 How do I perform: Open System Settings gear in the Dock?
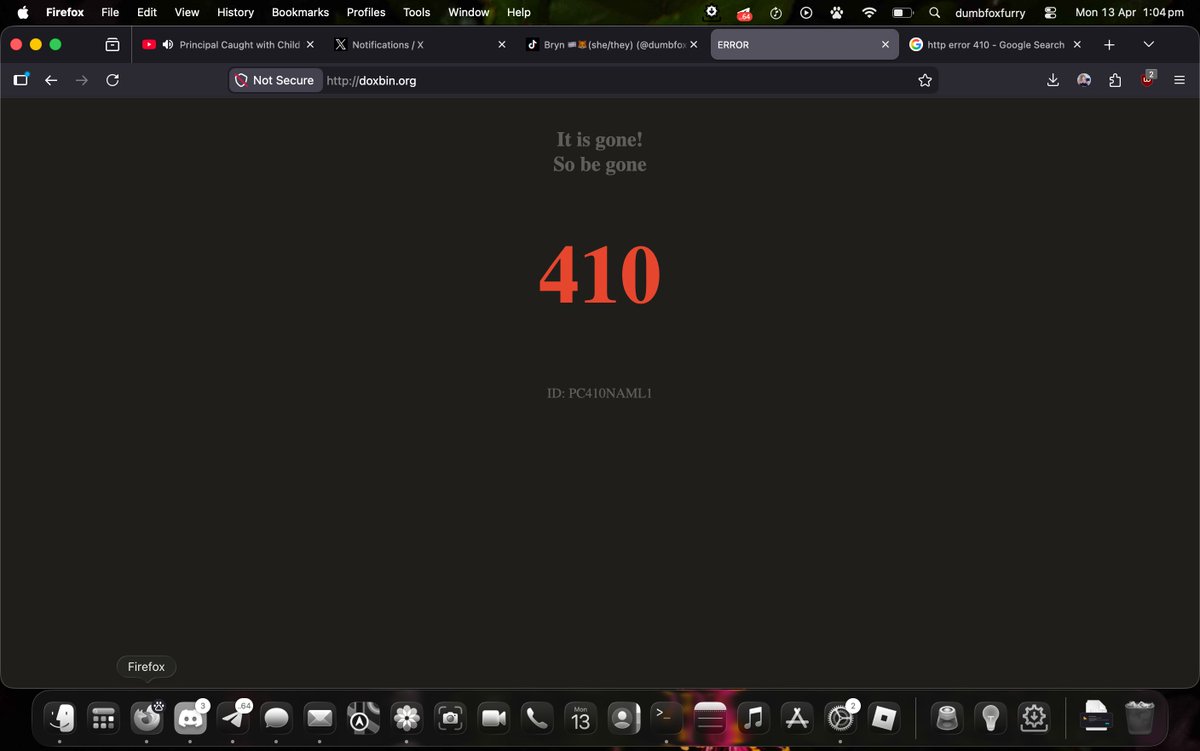[840, 717]
